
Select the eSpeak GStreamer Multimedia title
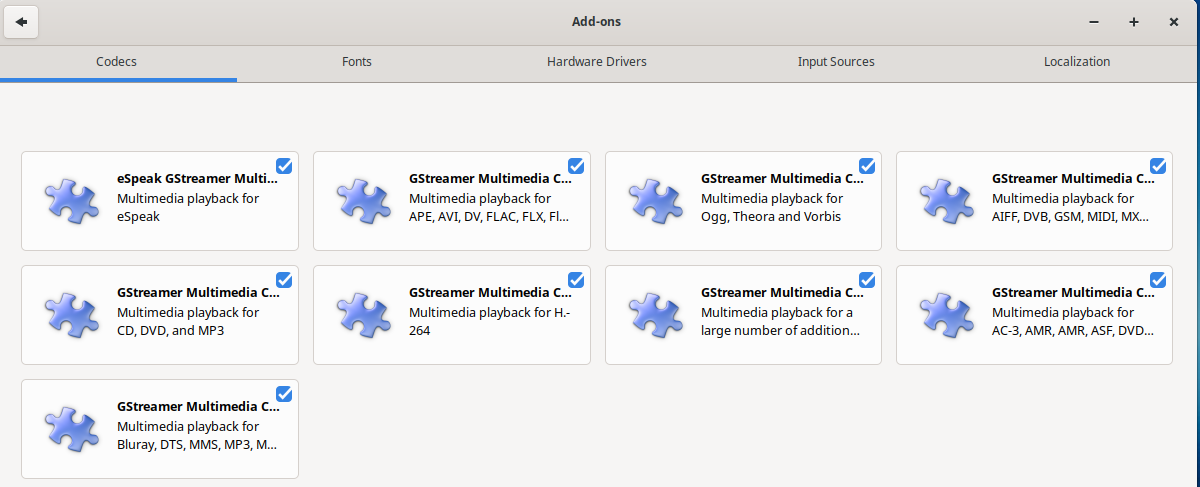click(198, 179)
